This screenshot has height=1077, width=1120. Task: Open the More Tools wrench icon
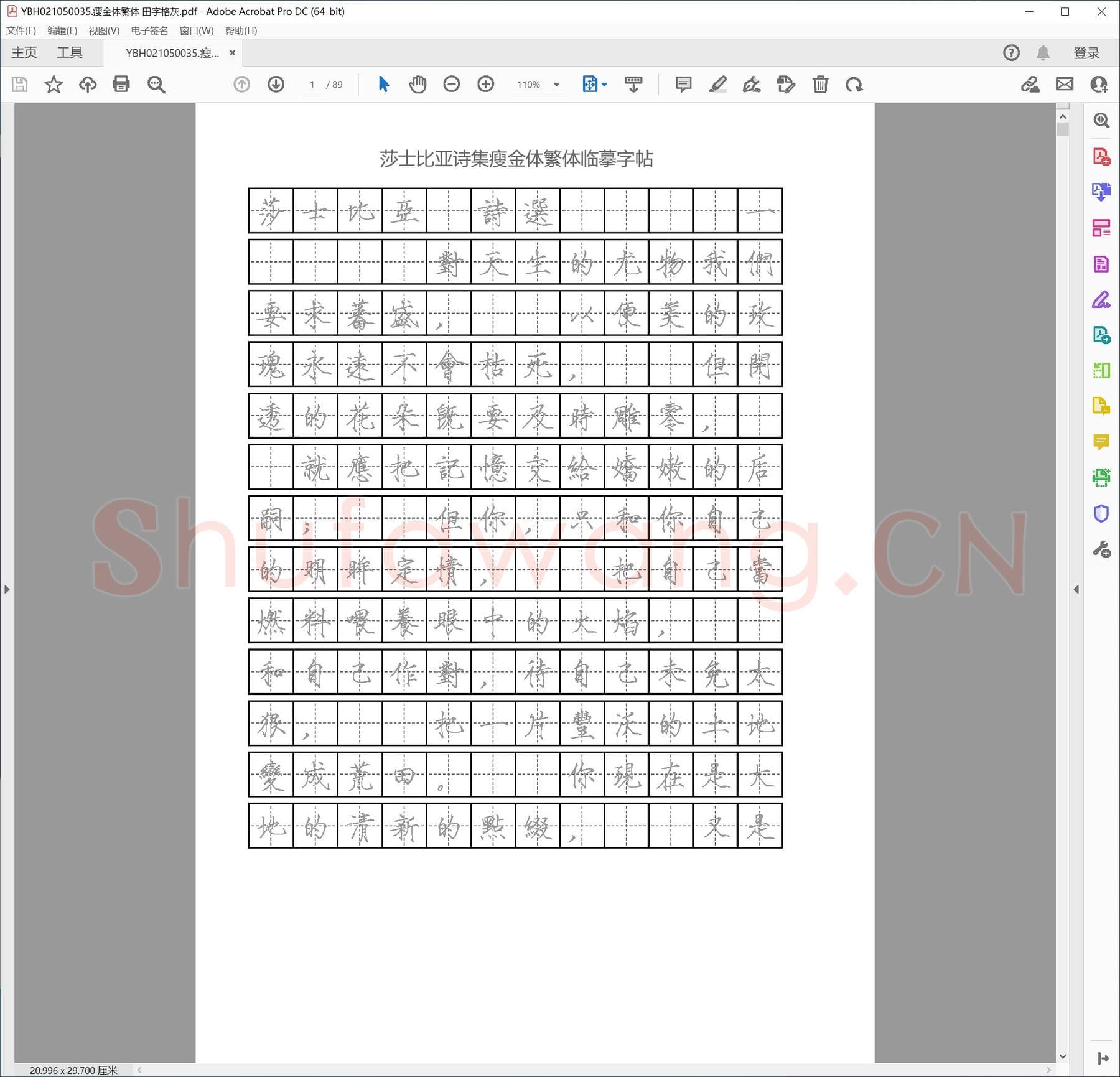click(x=1101, y=549)
